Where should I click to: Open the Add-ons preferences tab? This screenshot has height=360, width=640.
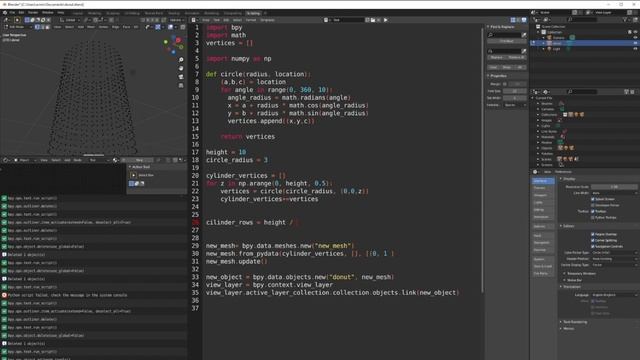543,226
